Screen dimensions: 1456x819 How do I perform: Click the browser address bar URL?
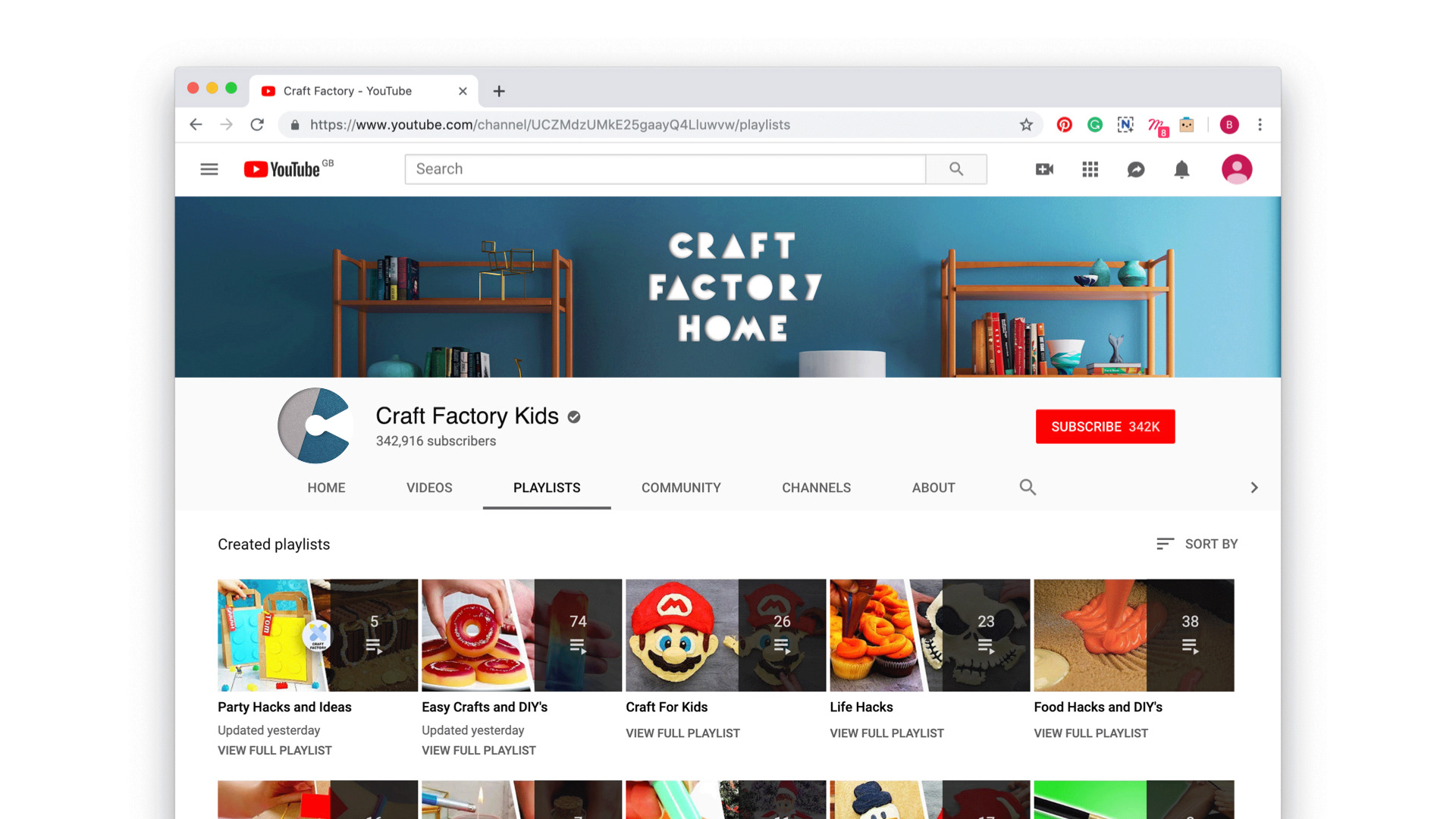coord(550,124)
